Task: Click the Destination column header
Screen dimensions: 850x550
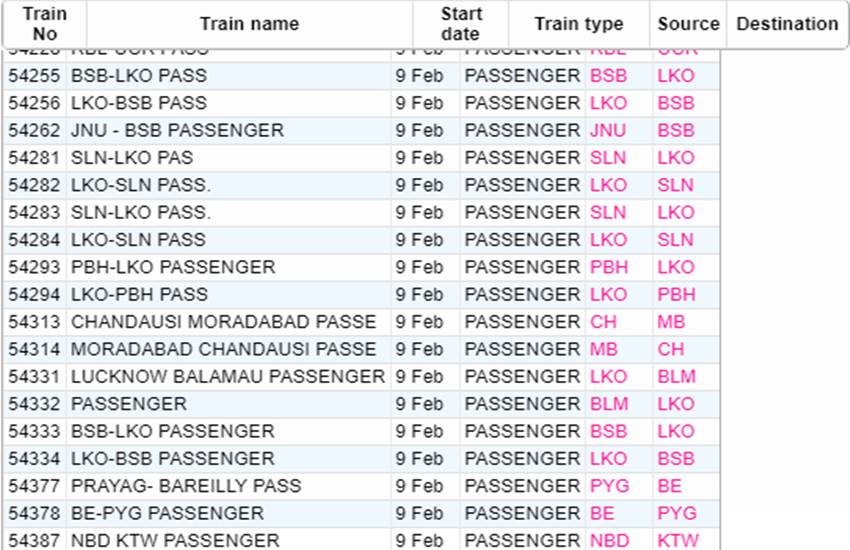Action: click(x=787, y=24)
